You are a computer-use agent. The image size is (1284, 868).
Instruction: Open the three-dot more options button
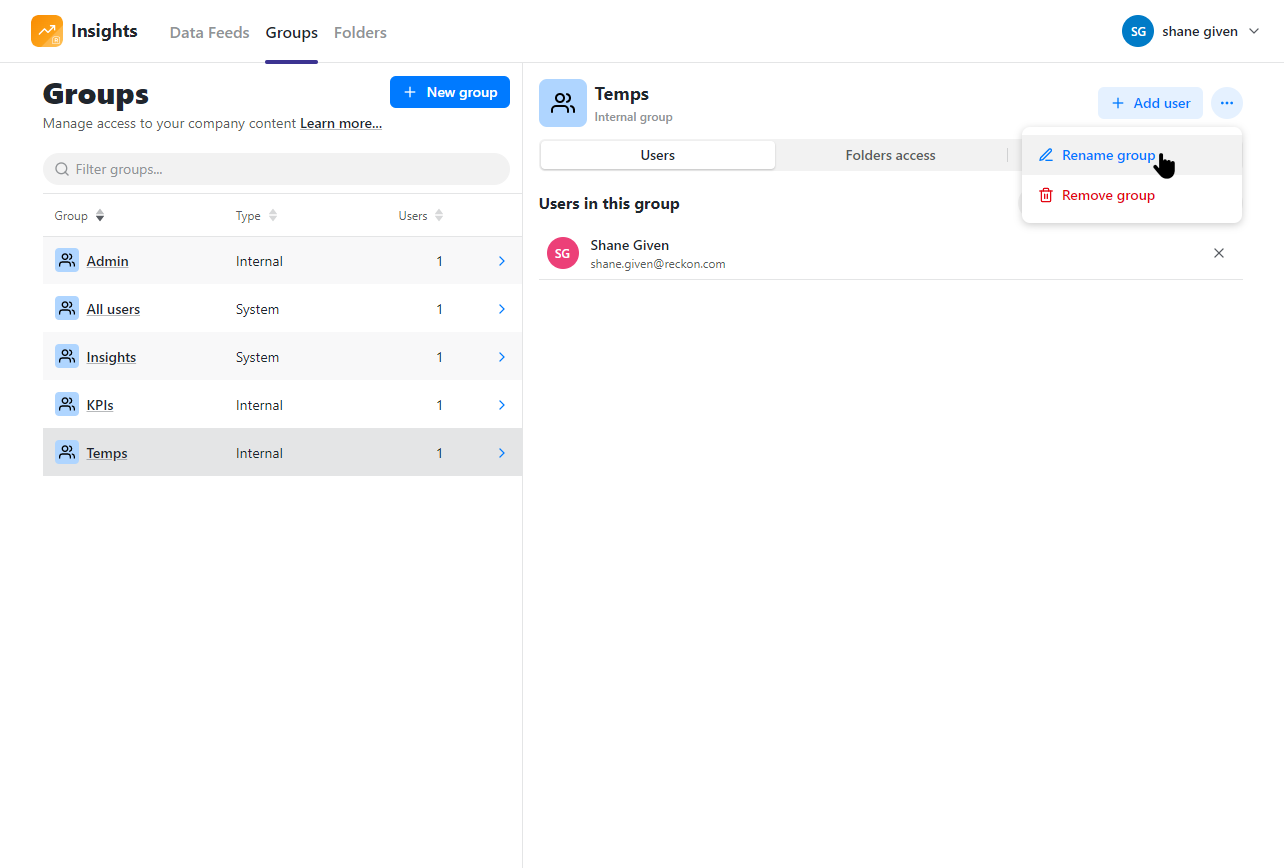1226,103
